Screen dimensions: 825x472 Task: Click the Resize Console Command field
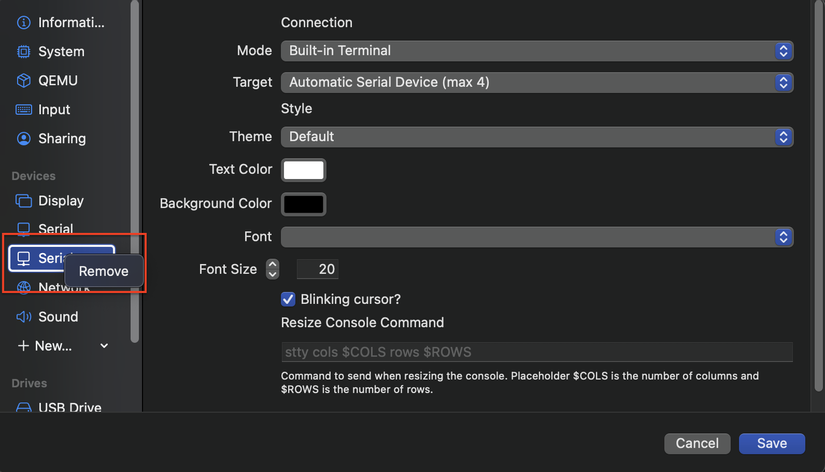tap(537, 352)
